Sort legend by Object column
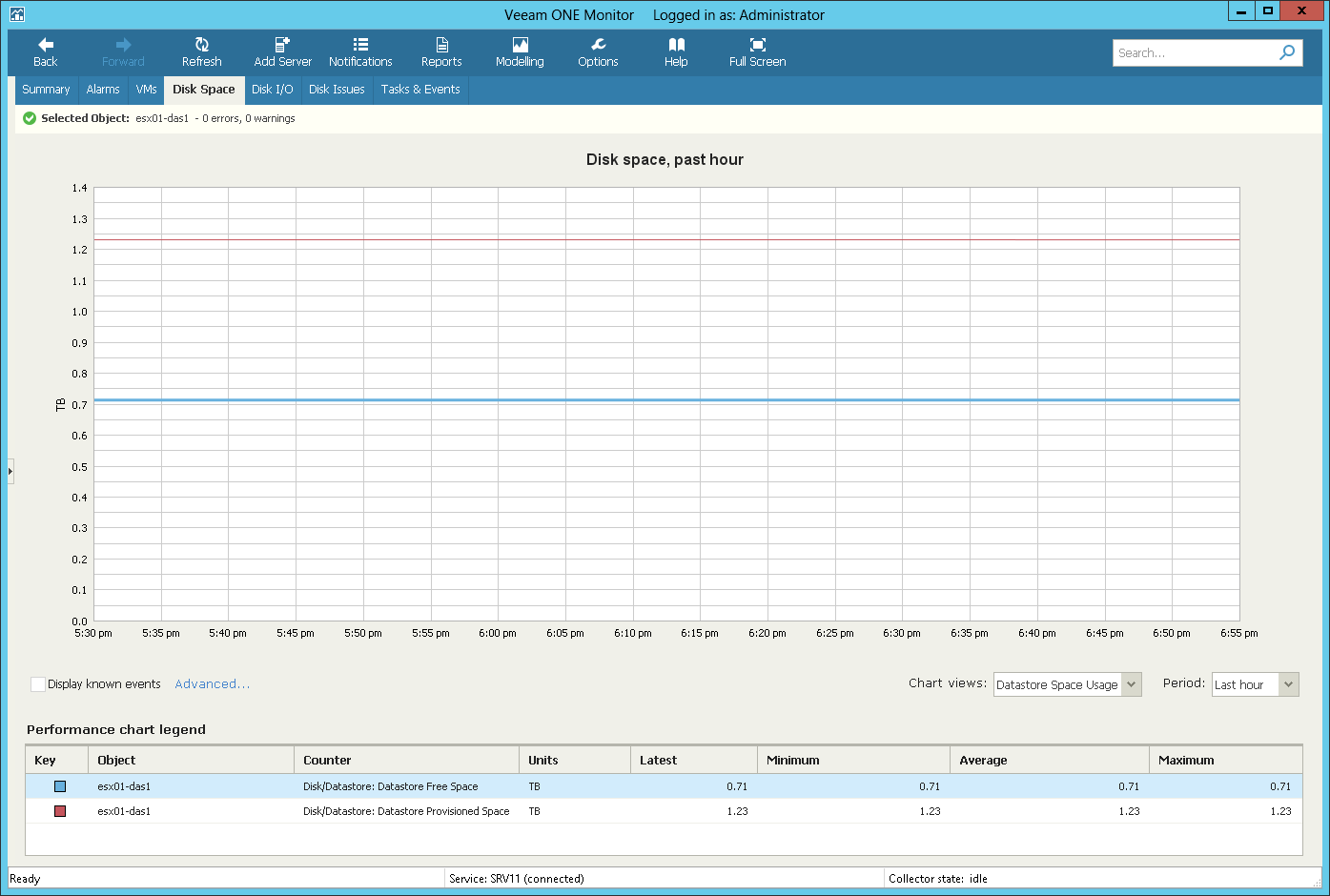The height and width of the screenshot is (896, 1330). tap(192, 760)
